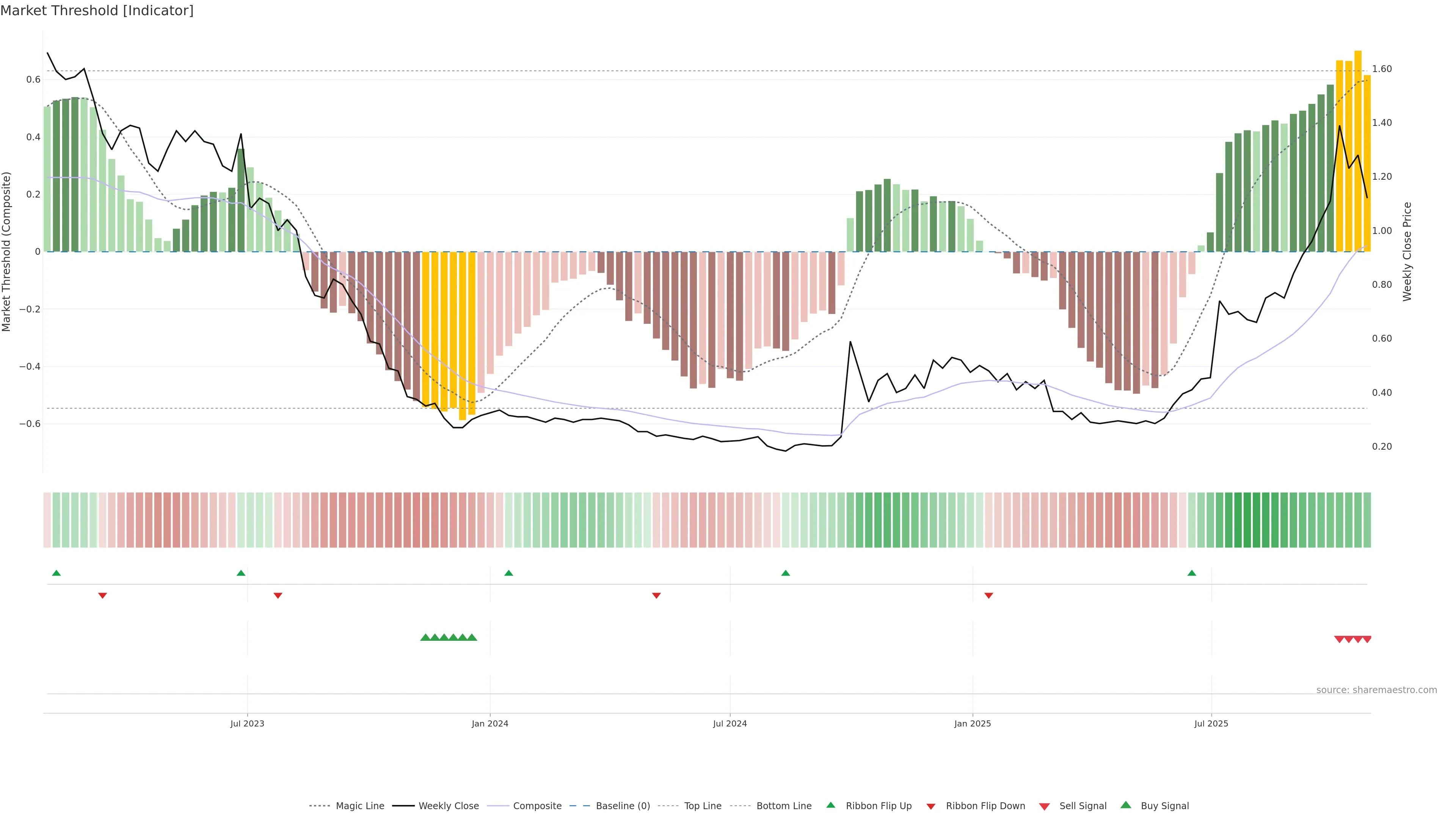Click the source: sharemaestro.com text
The width and height of the screenshot is (1456, 819).
[1376, 690]
